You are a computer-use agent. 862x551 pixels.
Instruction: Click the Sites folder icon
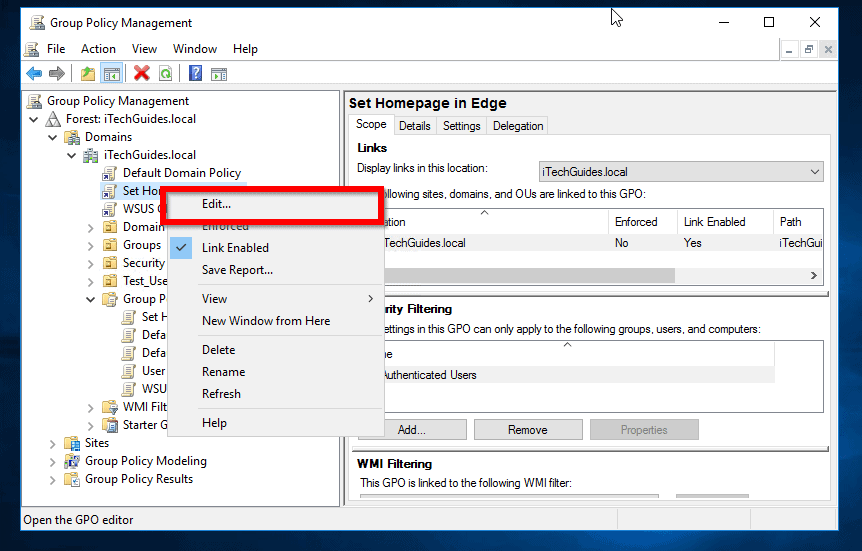(72, 443)
